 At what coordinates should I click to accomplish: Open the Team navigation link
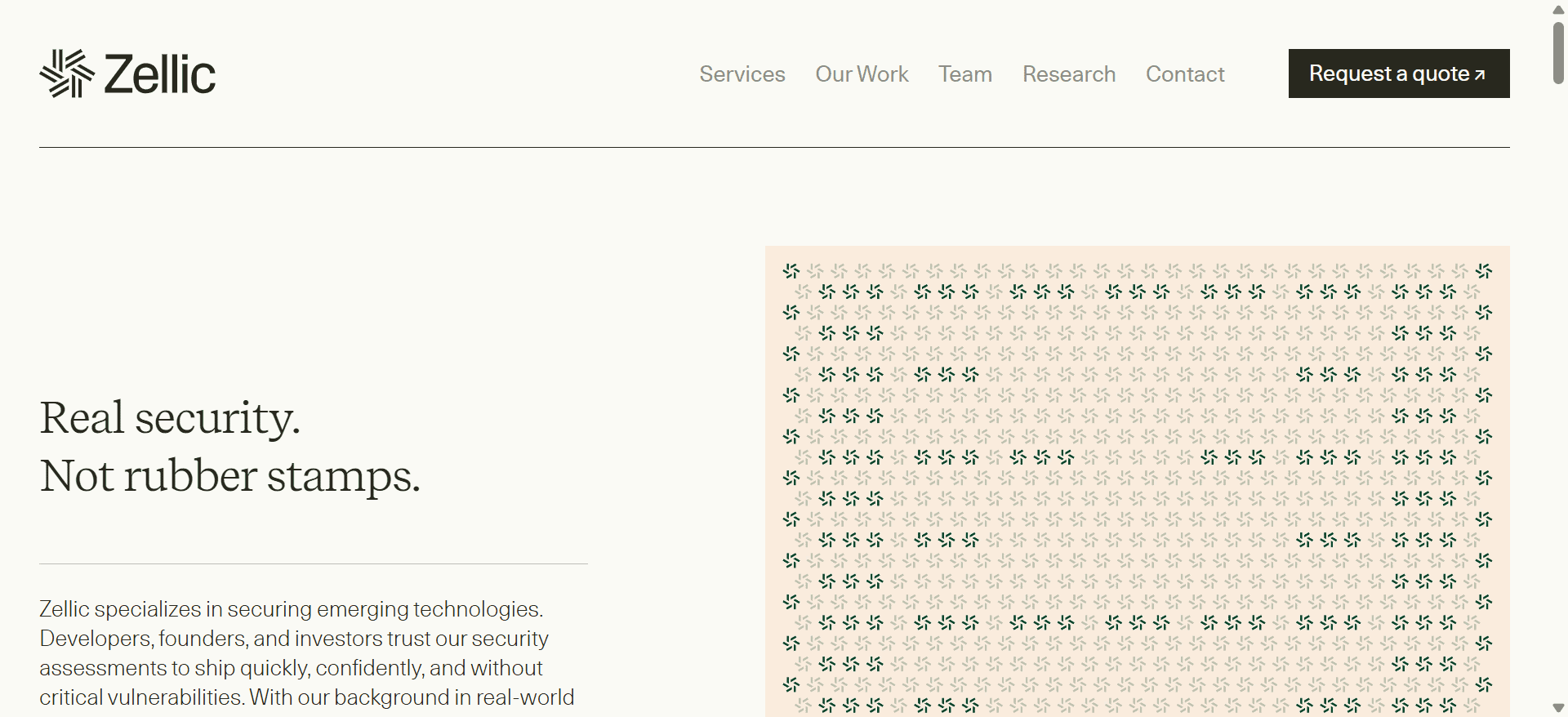[965, 74]
